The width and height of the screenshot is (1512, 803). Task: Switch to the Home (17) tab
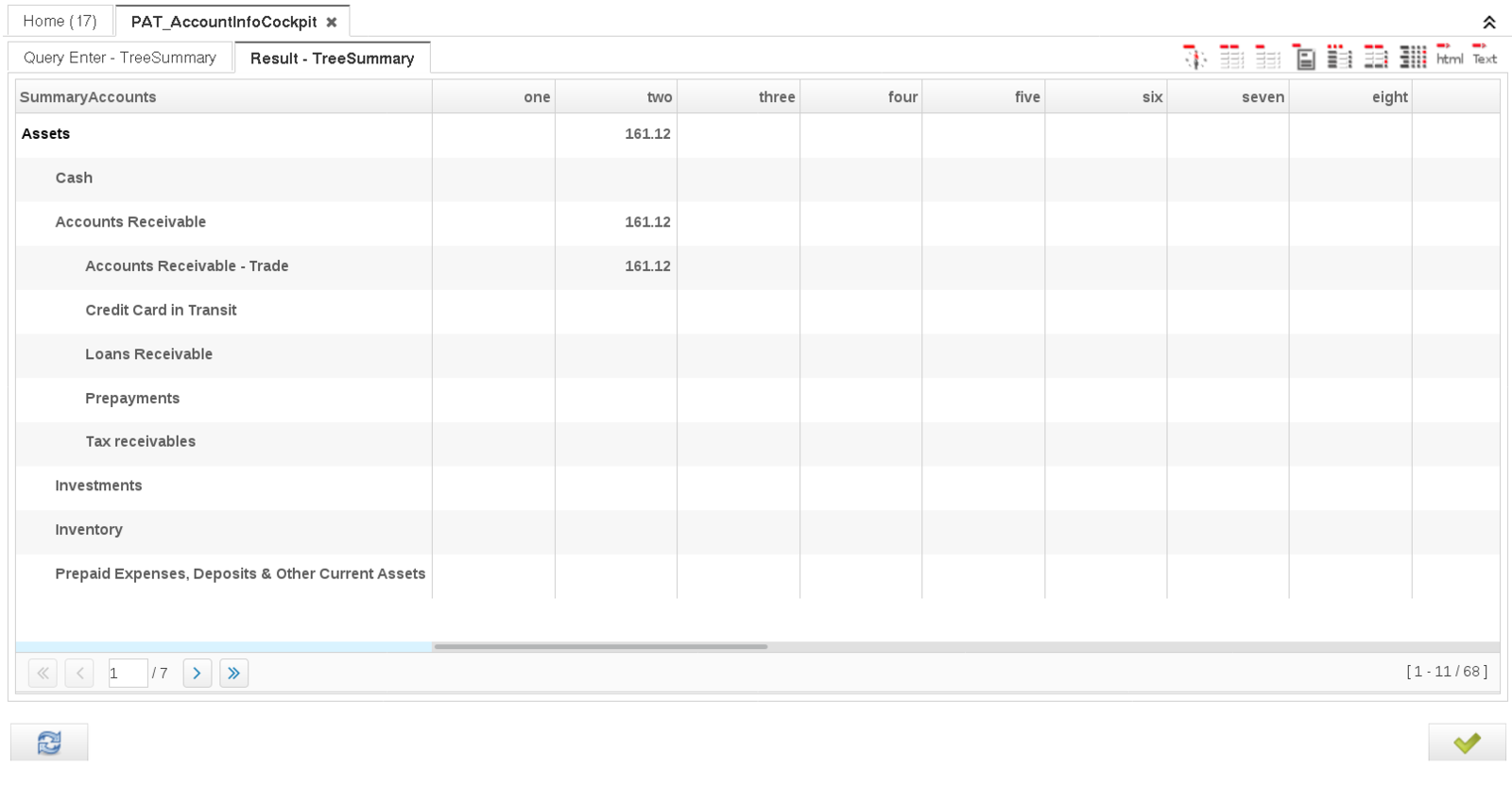pos(60,21)
